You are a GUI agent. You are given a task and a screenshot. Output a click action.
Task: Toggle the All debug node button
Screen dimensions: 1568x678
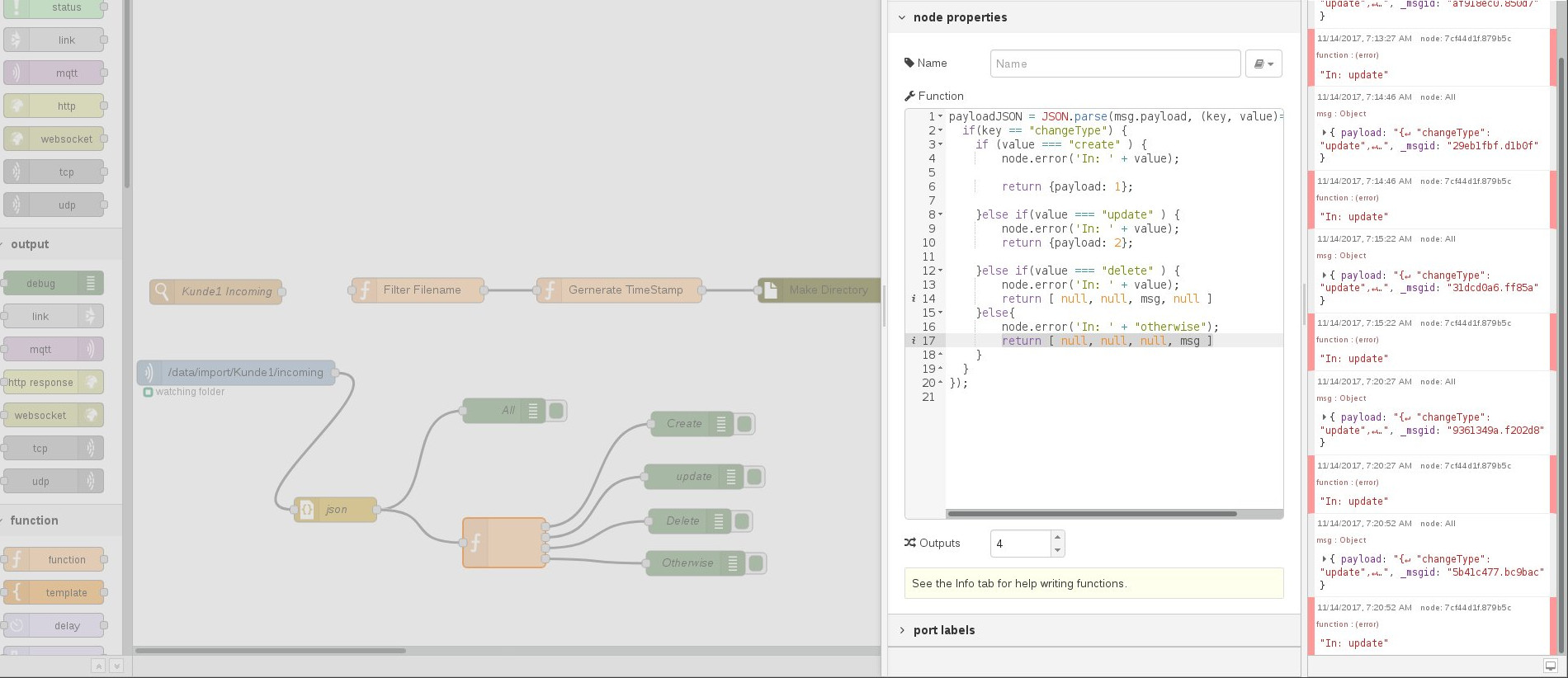coord(556,410)
